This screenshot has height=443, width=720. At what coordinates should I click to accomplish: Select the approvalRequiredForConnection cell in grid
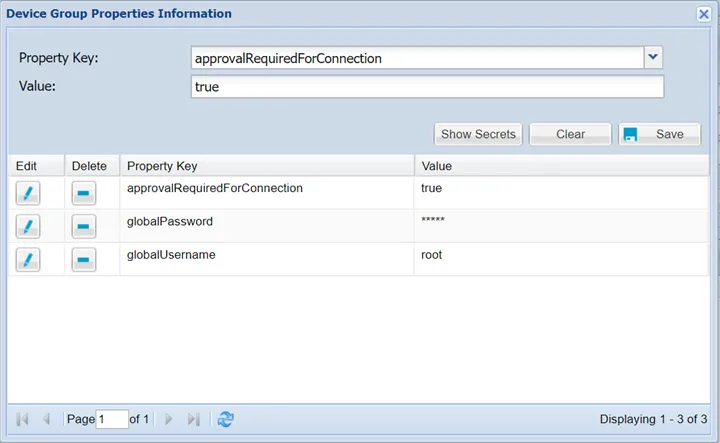(267, 193)
